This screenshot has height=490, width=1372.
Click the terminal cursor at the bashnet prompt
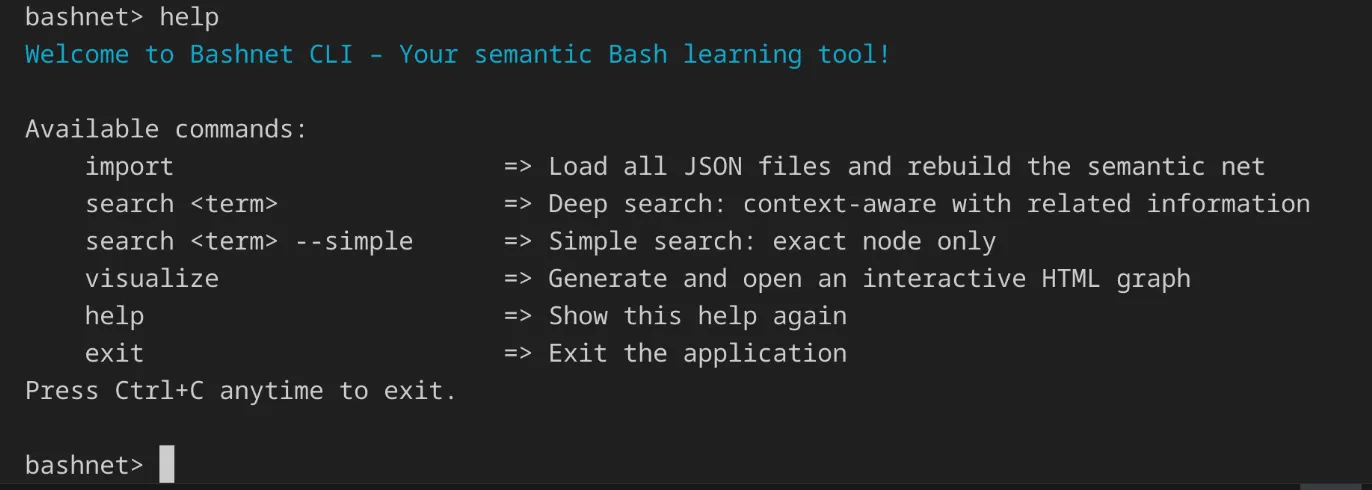click(x=167, y=465)
